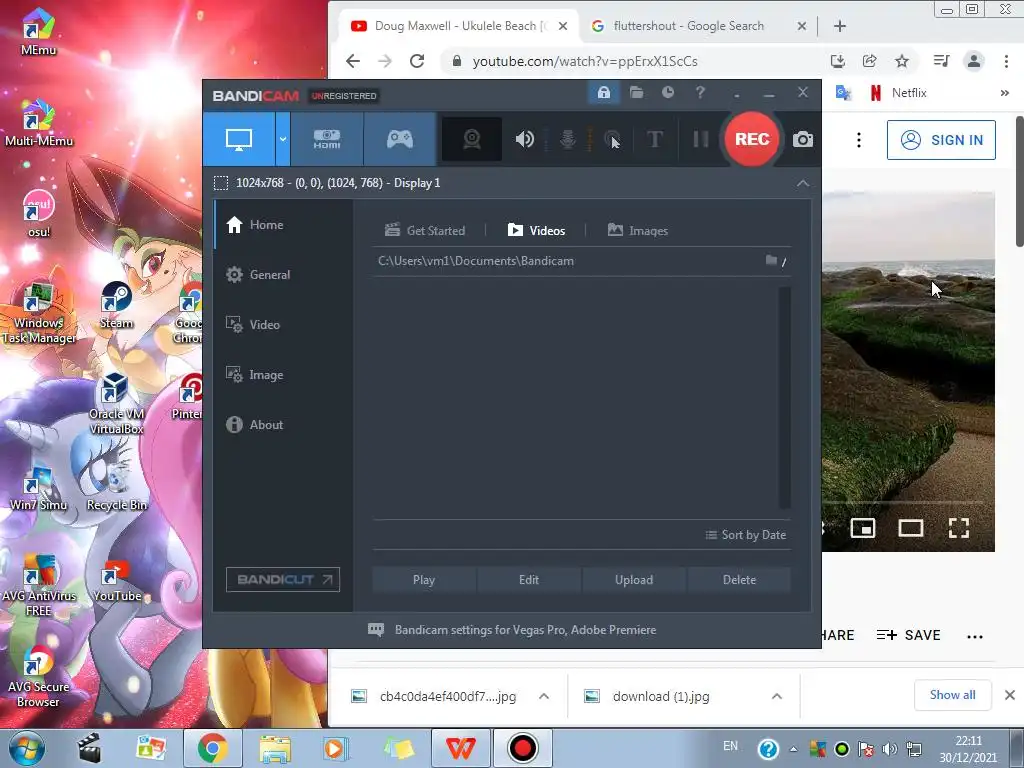
Task: Toggle YouTube theater mode
Action: point(910,528)
